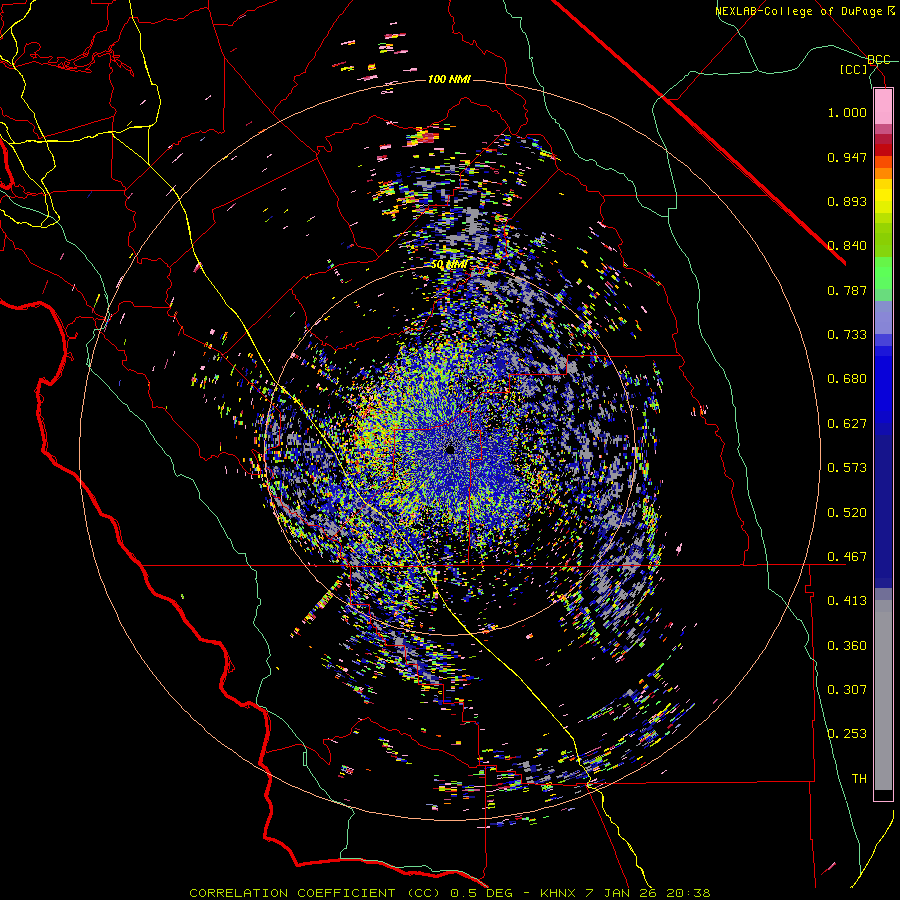Viewport: 900px width, 900px height.
Task: Click the 0.360 scale value
Action: tap(847, 646)
